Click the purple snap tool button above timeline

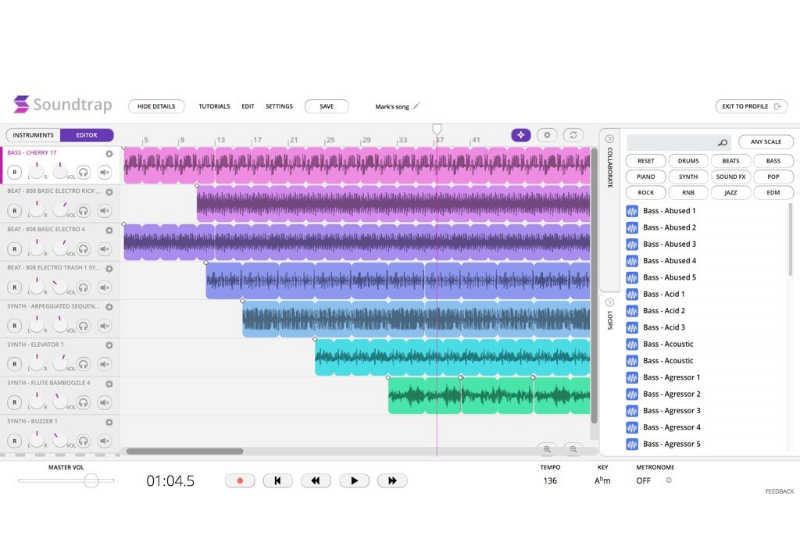[x=521, y=135]
